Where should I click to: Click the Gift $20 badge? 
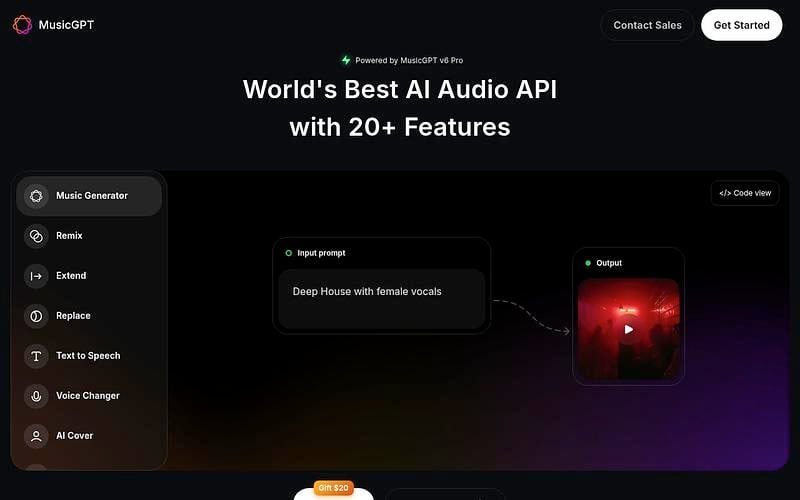pyautogui.click(x=333, y=488)
